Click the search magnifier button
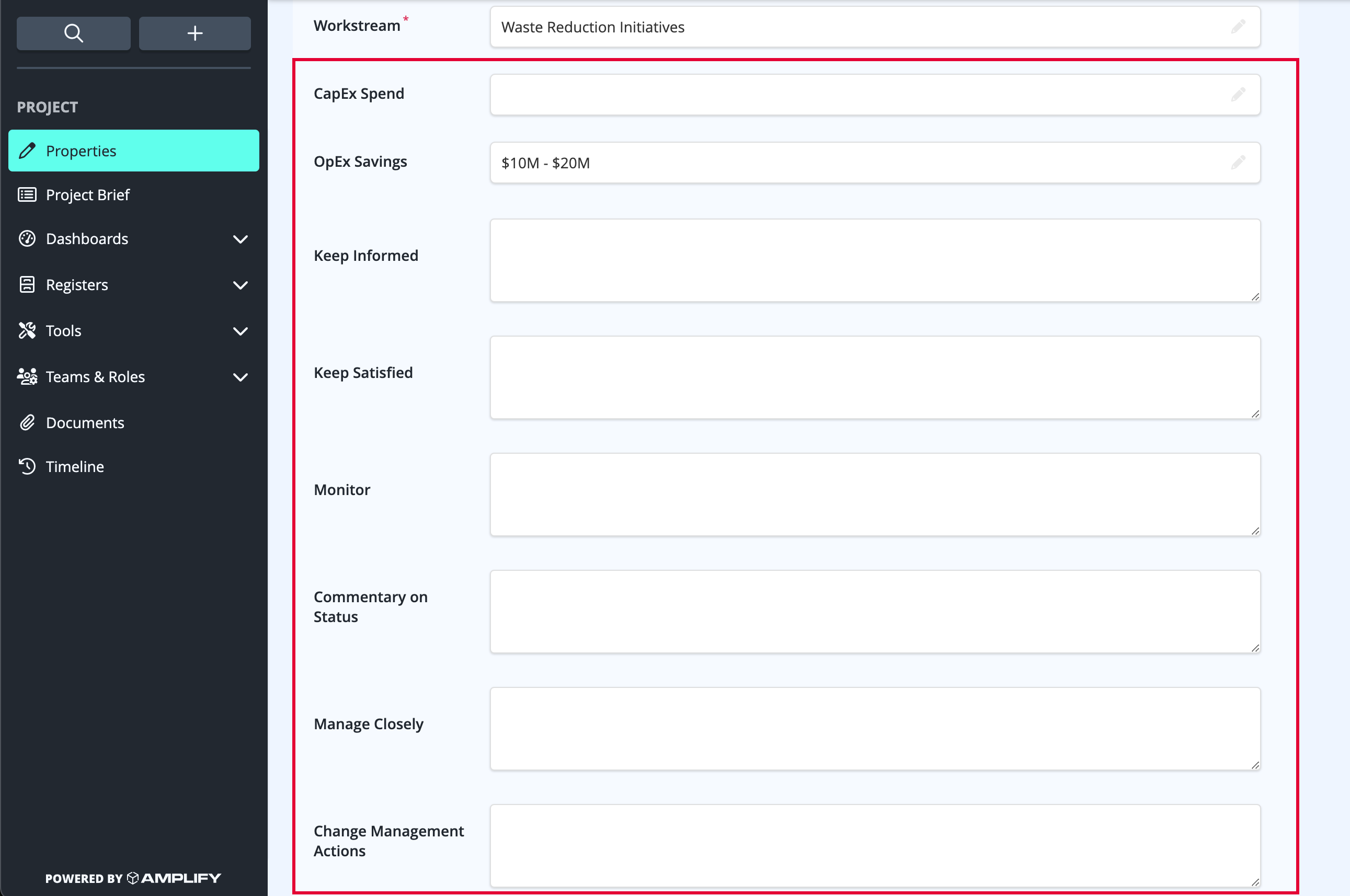 click(x=73, y=33)
